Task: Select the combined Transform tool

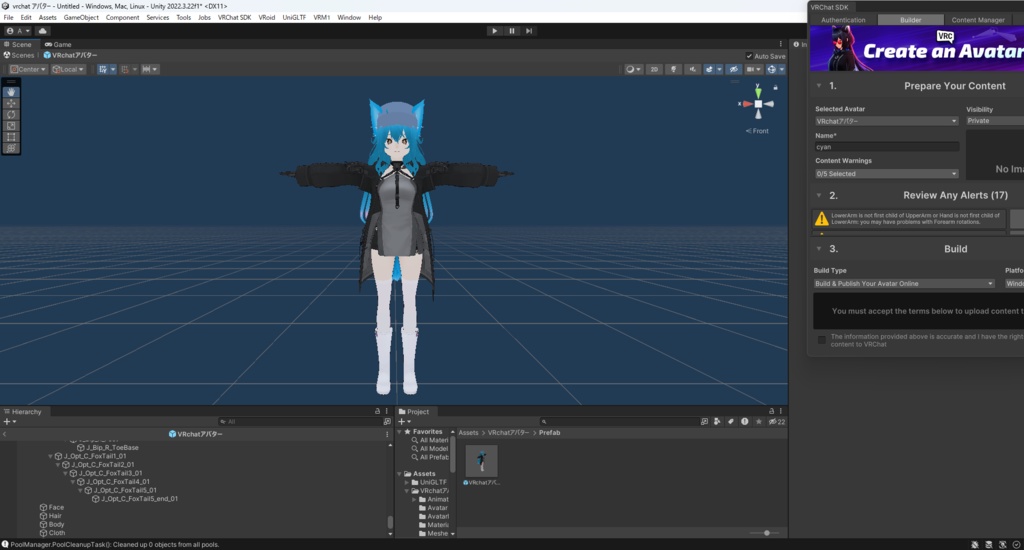Action: pos(11,148)
